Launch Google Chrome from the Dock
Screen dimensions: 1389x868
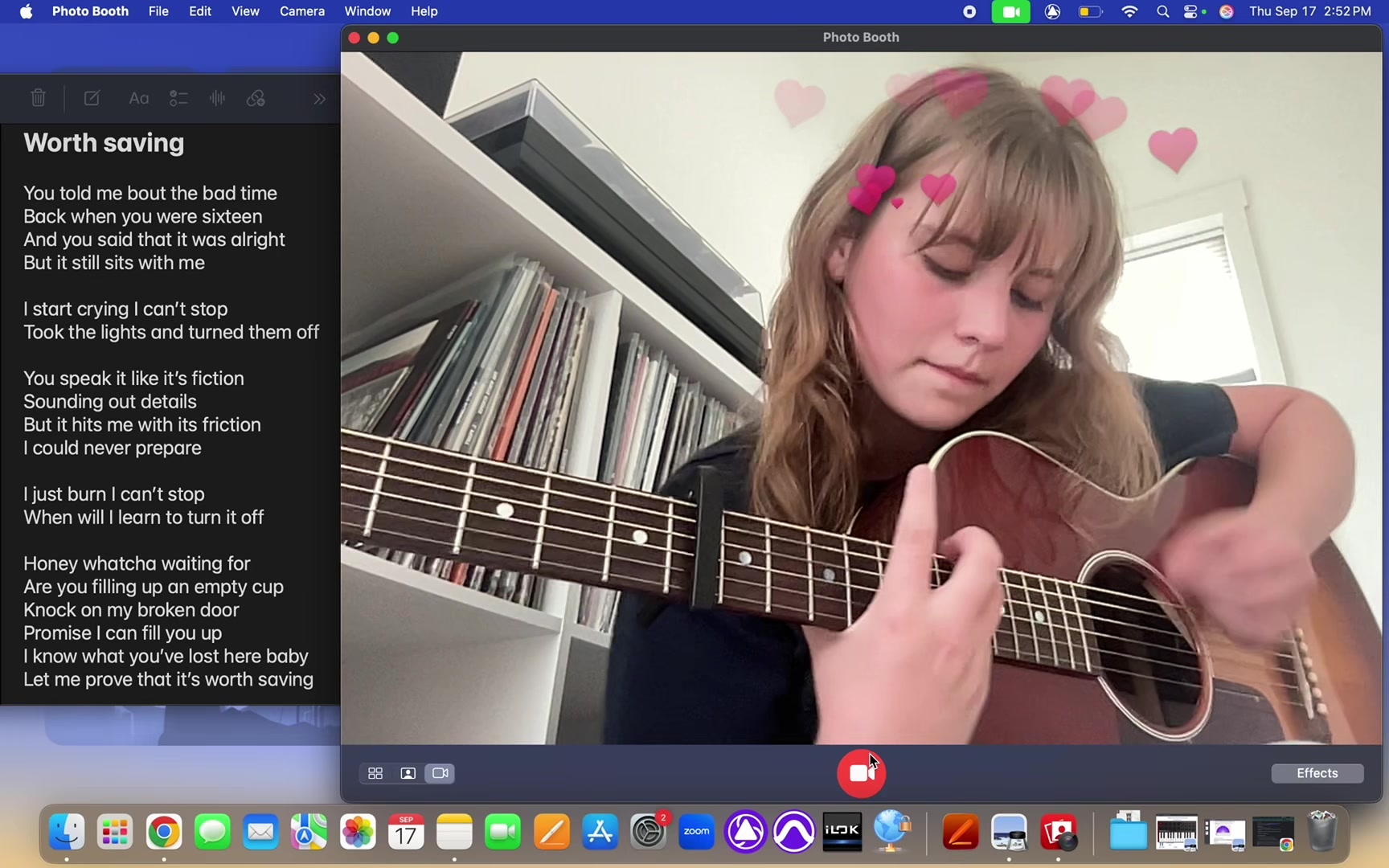[164, 832]
